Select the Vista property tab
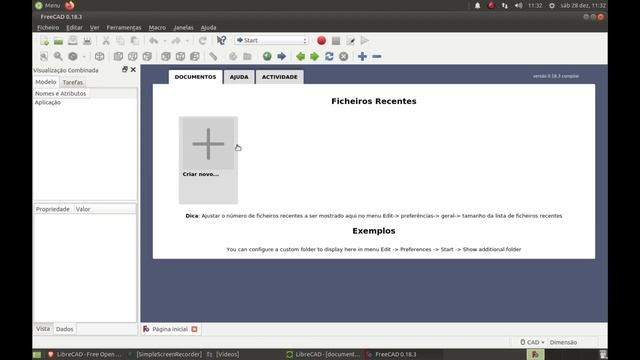The height and width of the screenshot is (360, 640). (43, 329)
